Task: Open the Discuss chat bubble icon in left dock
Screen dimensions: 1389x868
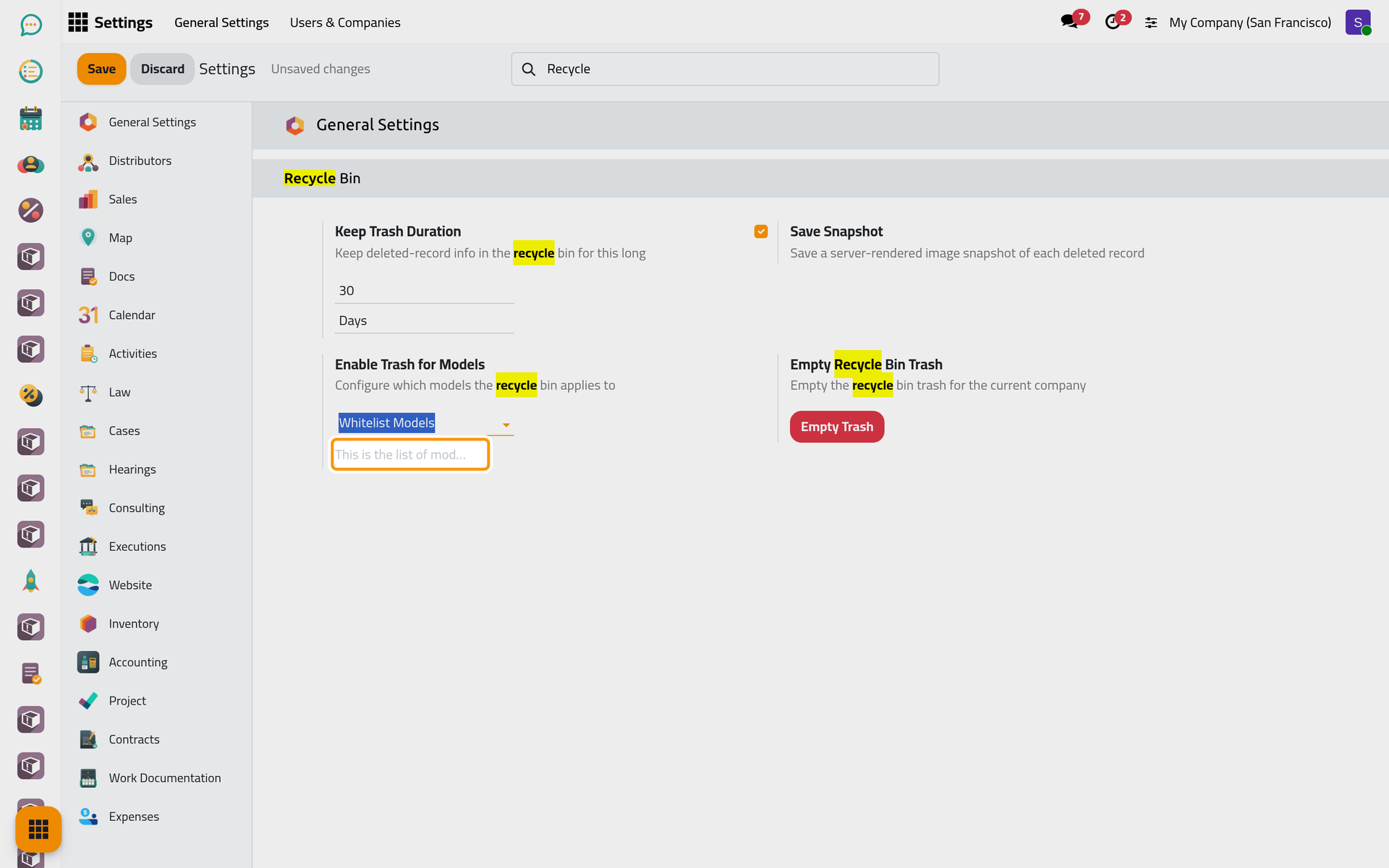Action: (x=30, y=25)
